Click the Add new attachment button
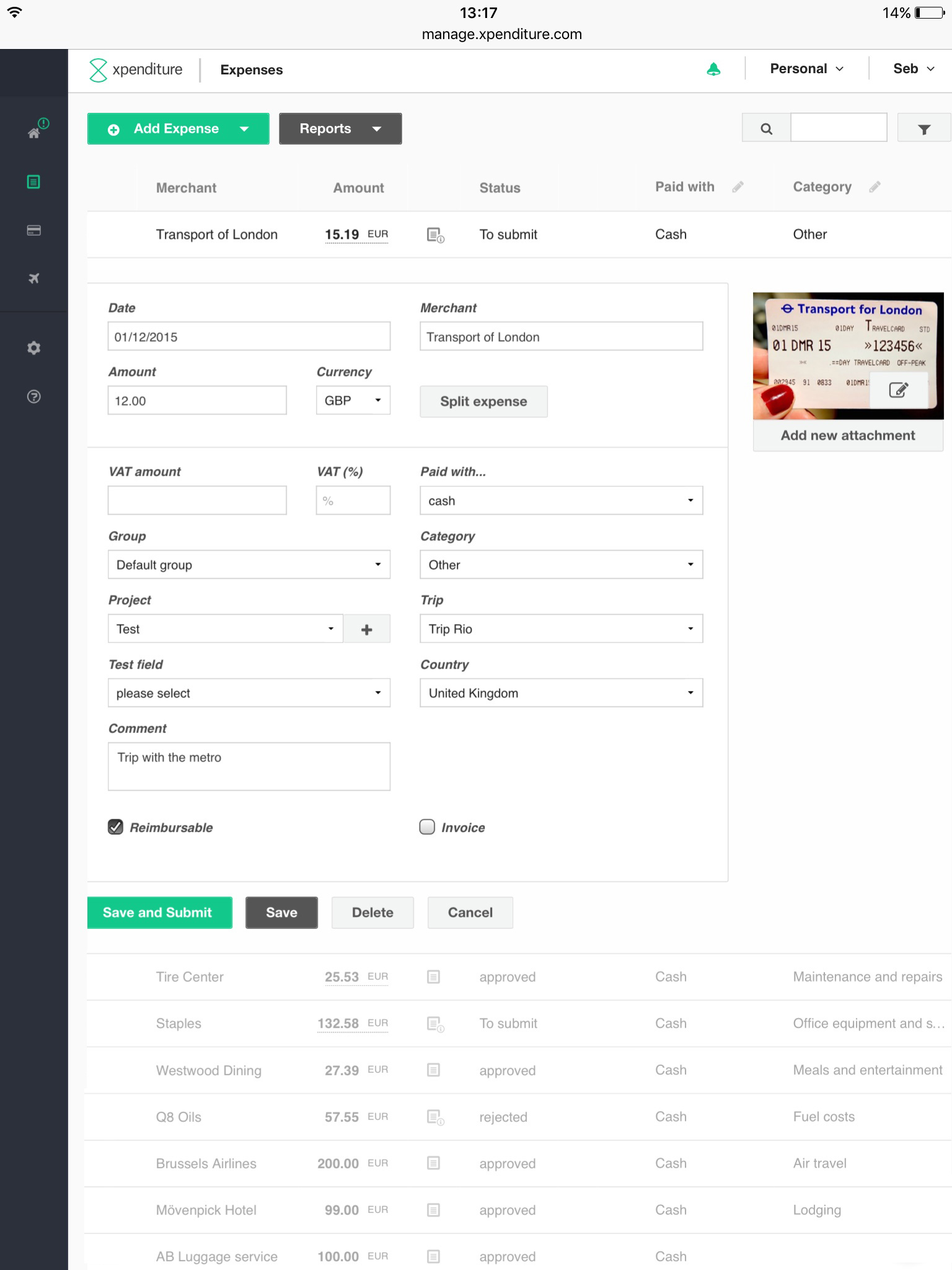Screen dimensions: 952x1270 847,435
